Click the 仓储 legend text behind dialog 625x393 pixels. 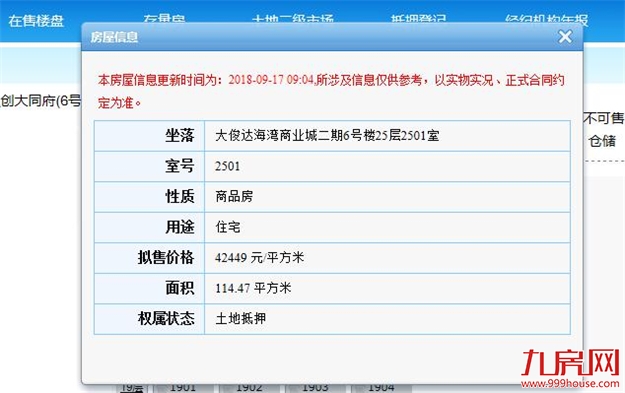click(602, 141)
